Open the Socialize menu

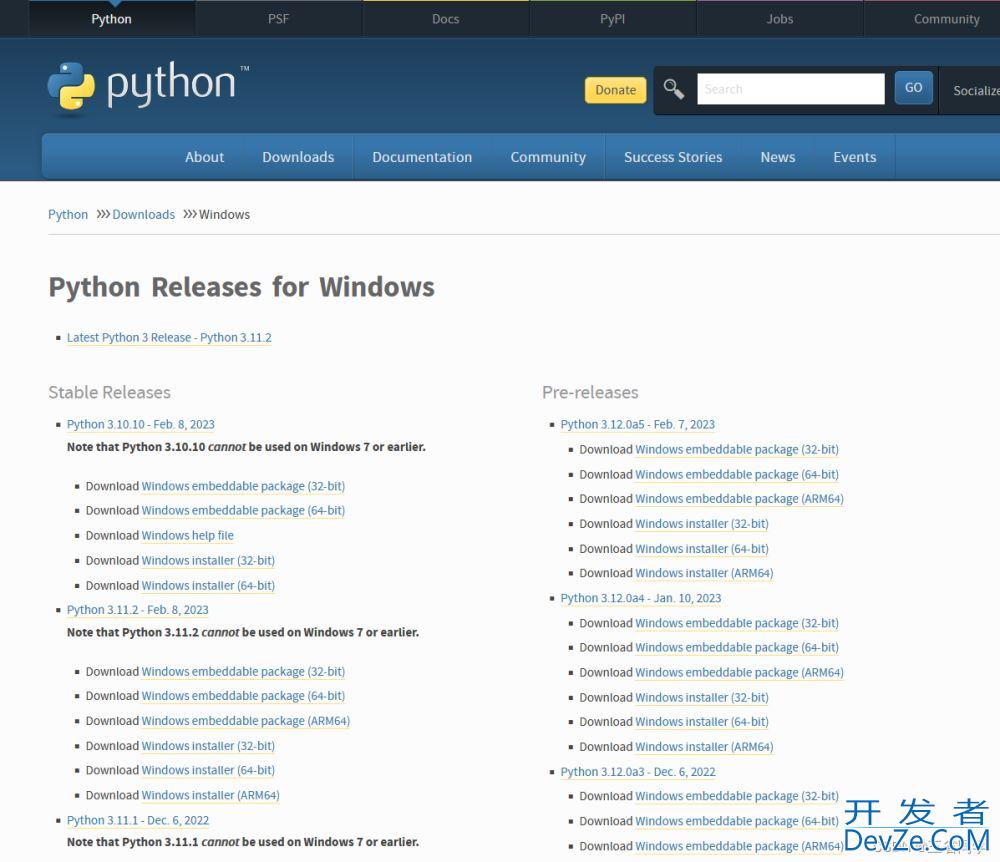[976, 91]
